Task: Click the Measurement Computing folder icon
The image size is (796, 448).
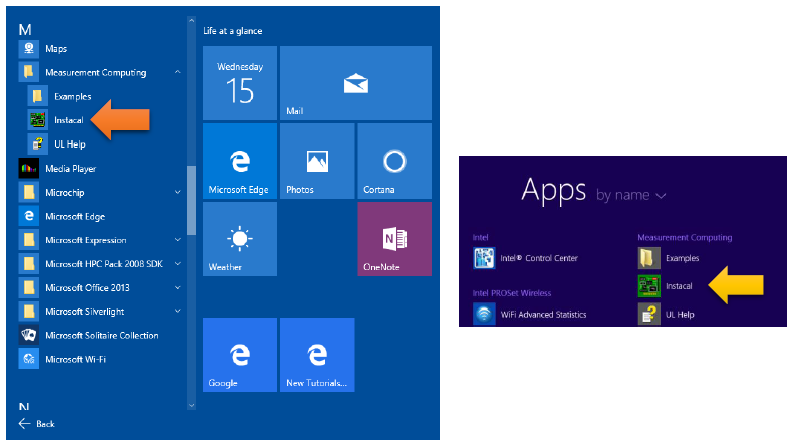Action: [28, 72]
